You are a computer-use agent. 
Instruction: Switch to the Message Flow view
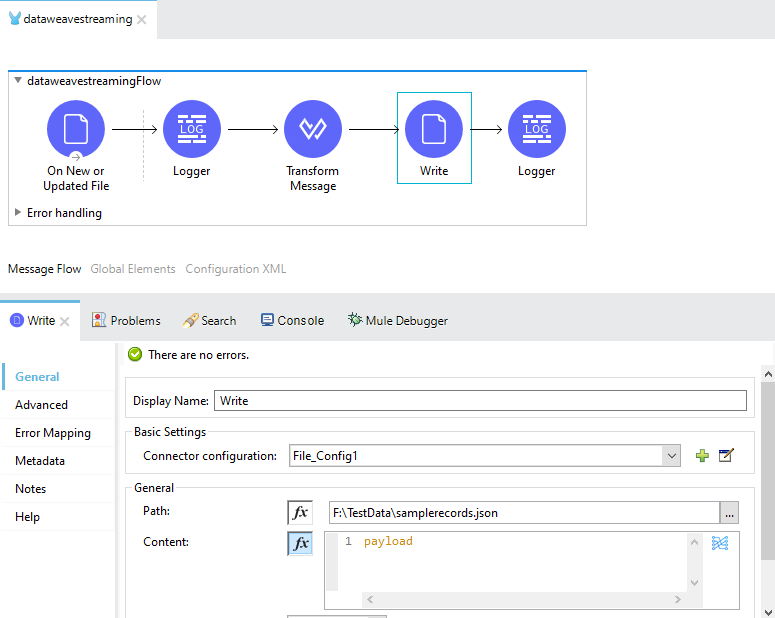[x=44, y=269]
